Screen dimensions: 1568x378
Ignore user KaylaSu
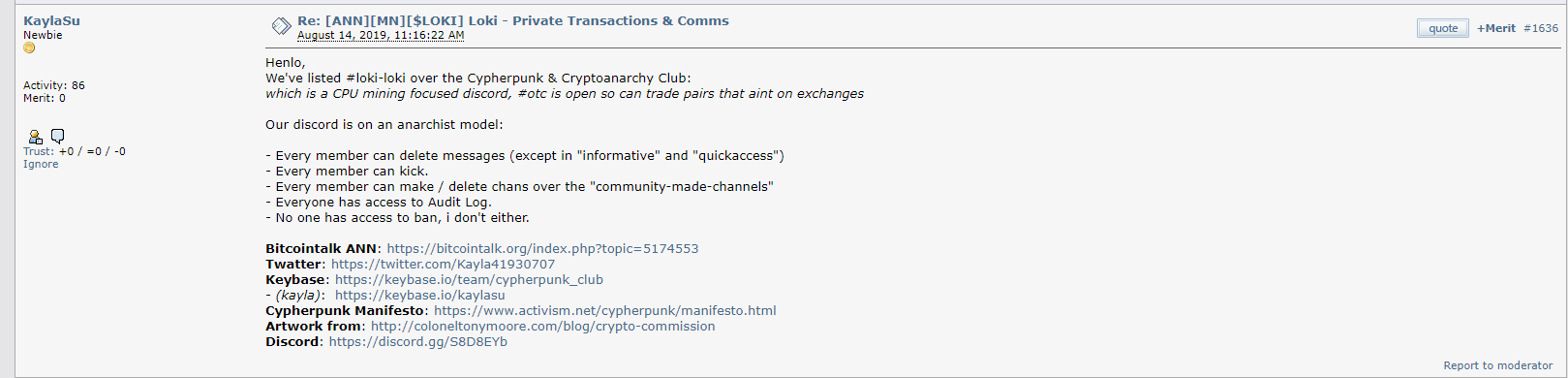pyautogui.click(x=41, y=164)
